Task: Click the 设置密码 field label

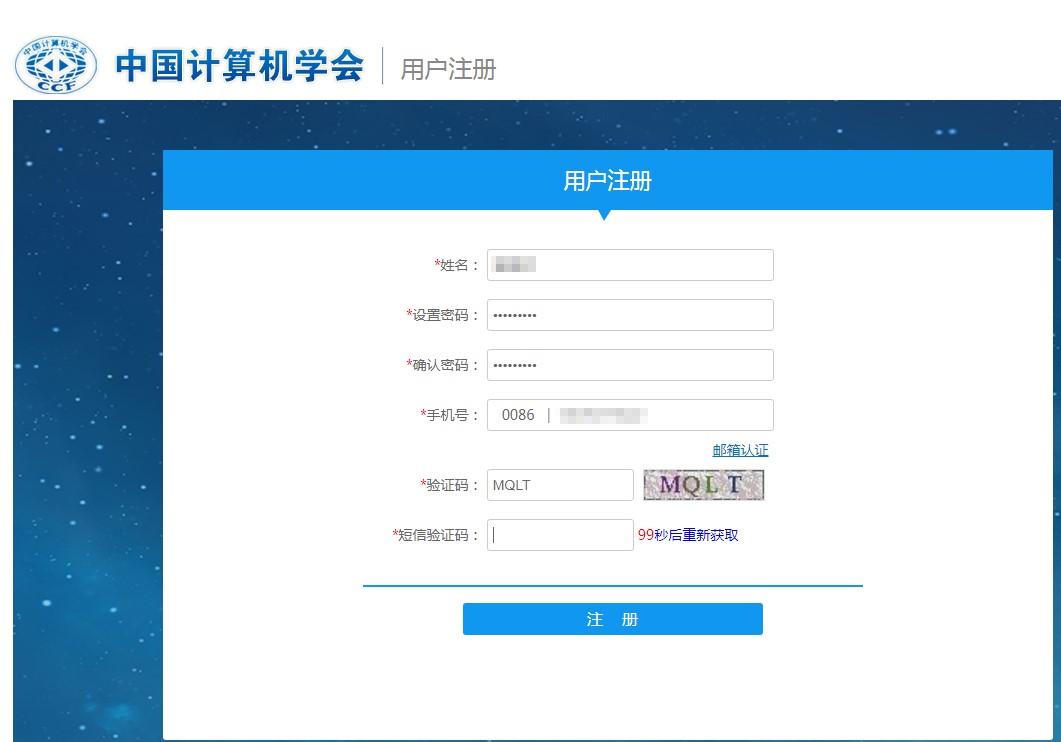Action: click(443, 315)
